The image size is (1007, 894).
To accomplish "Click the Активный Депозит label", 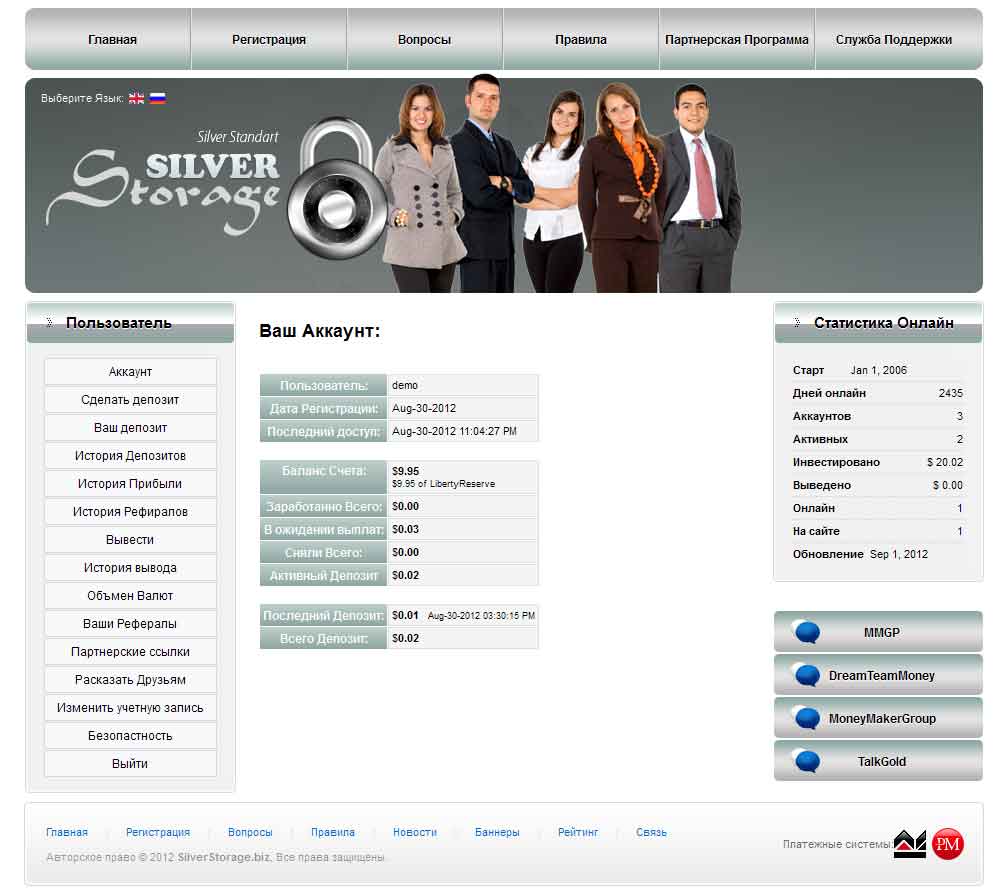I will point(323,575).
